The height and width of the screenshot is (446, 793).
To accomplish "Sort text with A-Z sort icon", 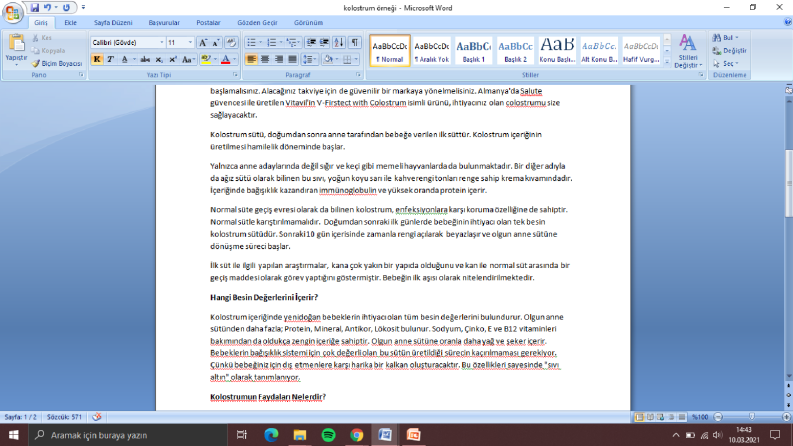I will pyautogui.click(x=339, y=42).
